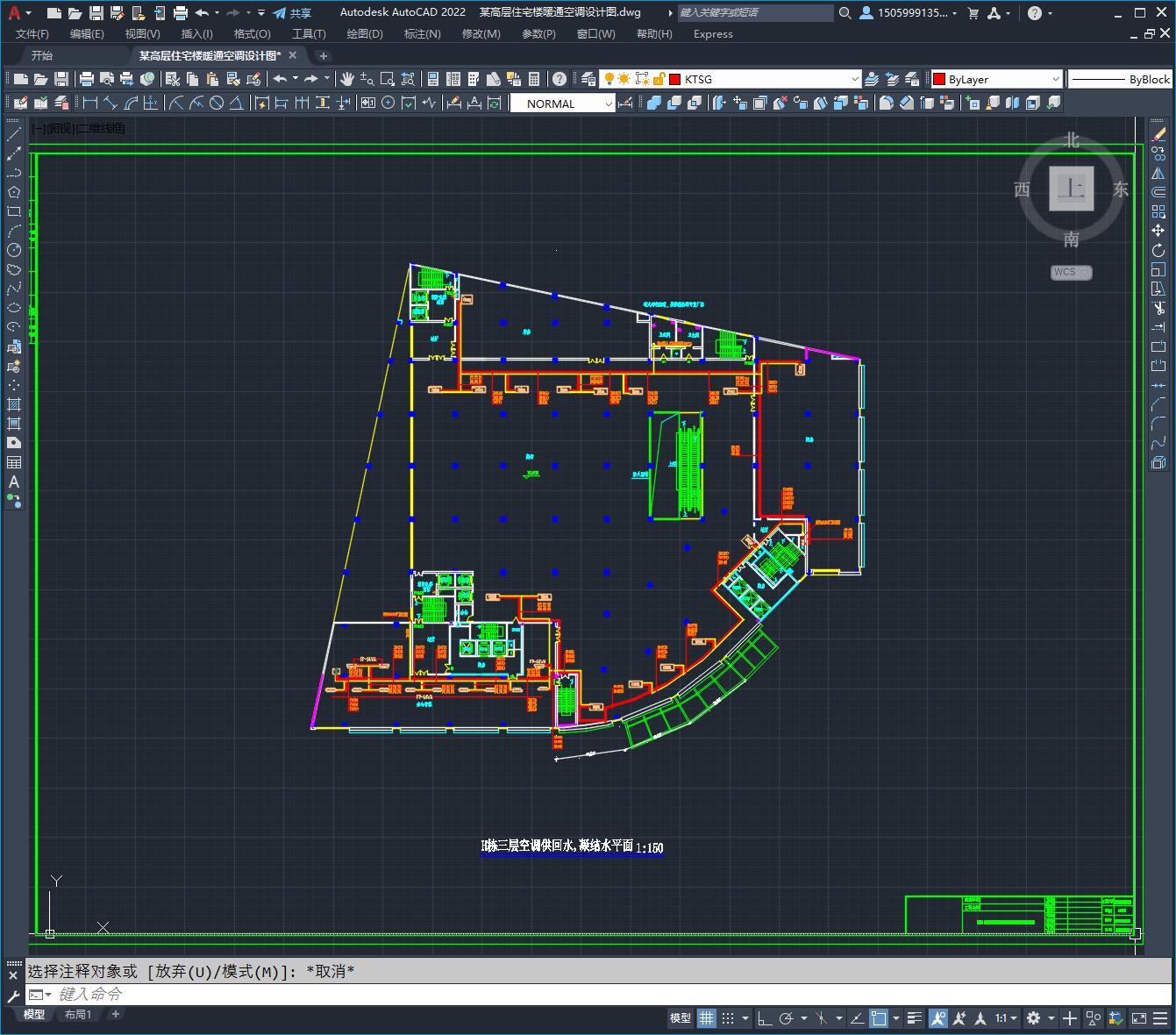Screen dimensions: 1176x1035
Task: Click the Aligned dimension tool icon
Action: [110, 103]
